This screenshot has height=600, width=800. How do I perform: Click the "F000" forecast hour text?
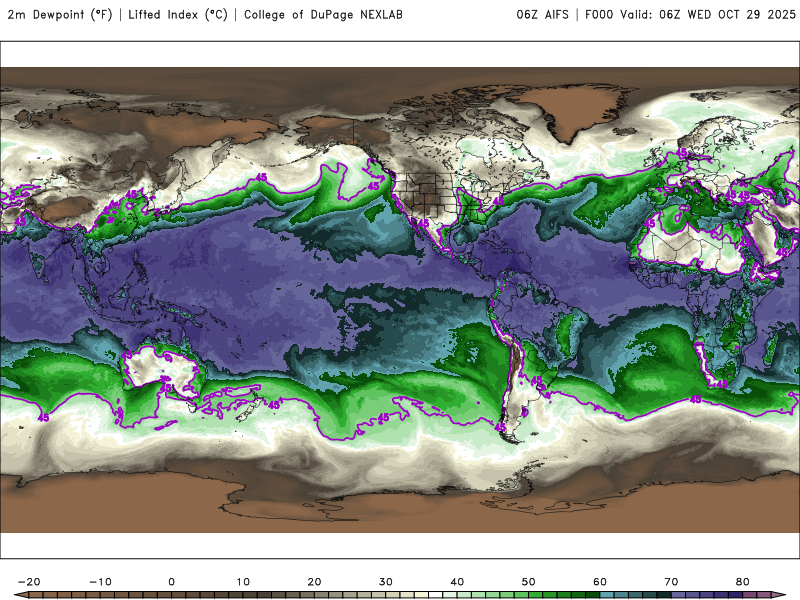point(599,14)
